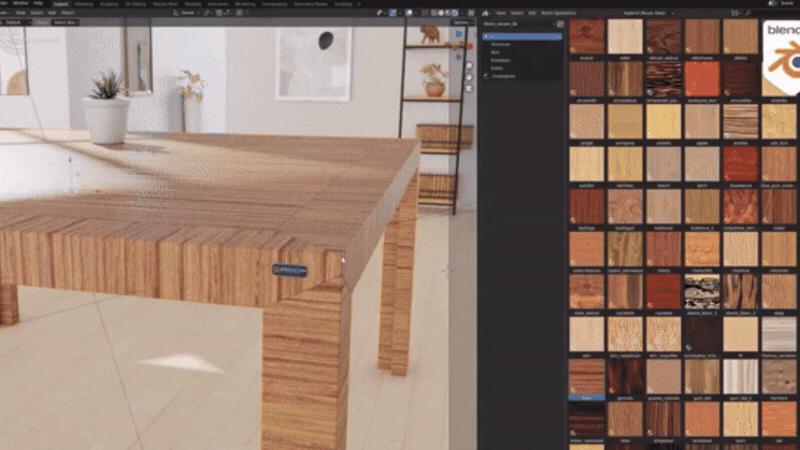This screenshot has width=800, height=450.
Task: Select the Unassigned catalog
Action: 504,76
